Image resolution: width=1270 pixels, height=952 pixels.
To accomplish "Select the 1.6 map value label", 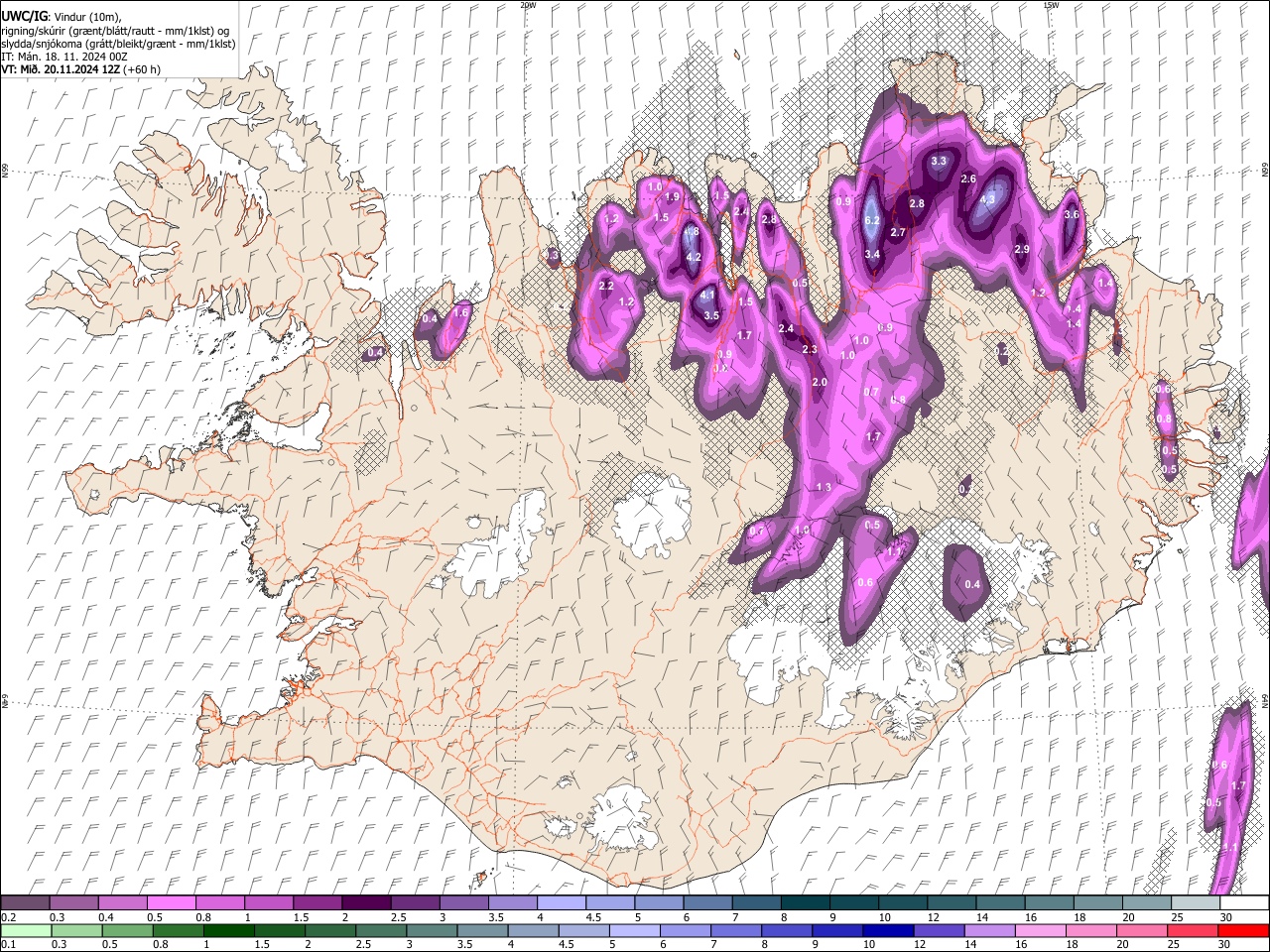I will coord(460,312).
